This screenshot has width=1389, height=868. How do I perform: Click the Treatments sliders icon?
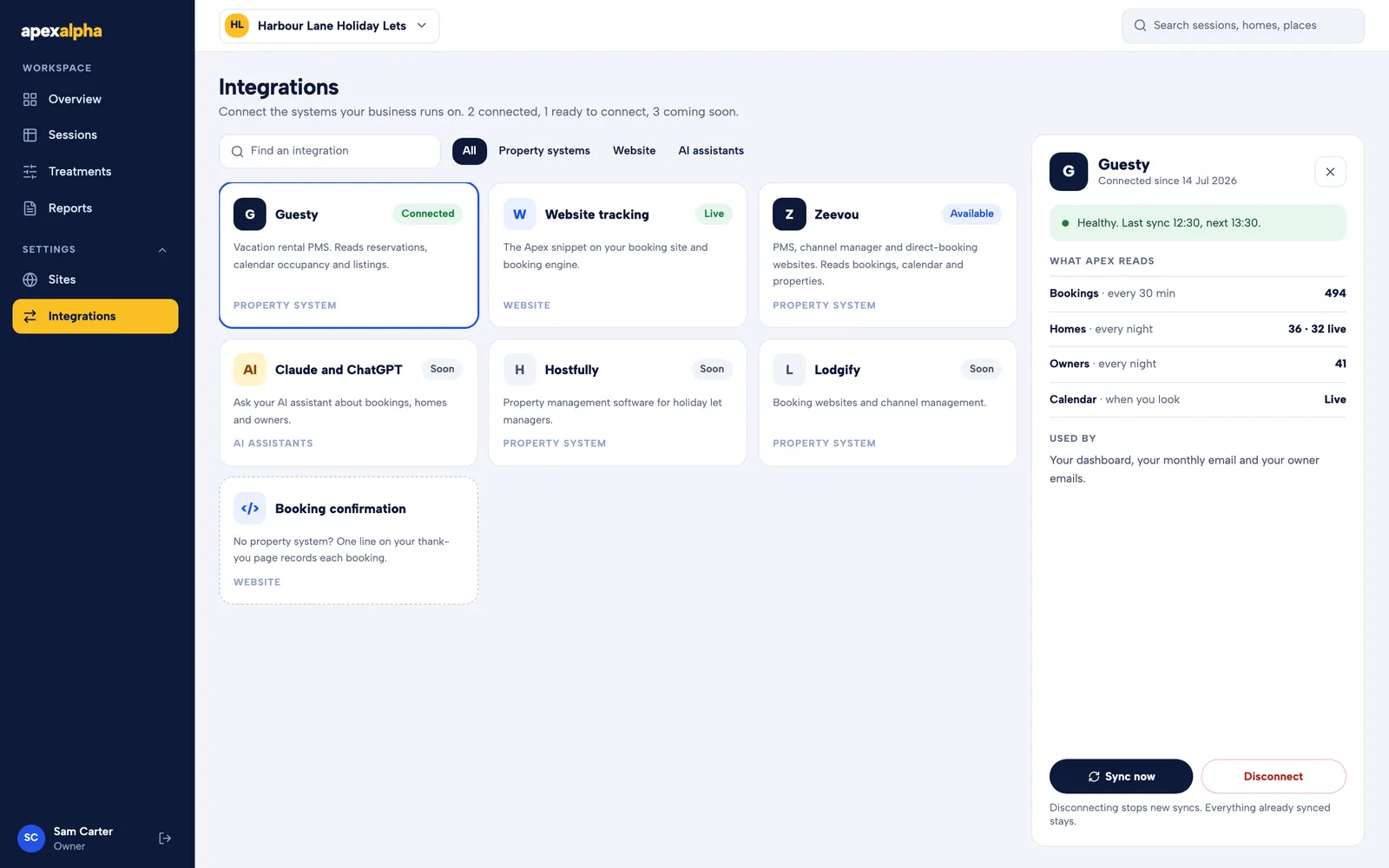pos(30,172)
